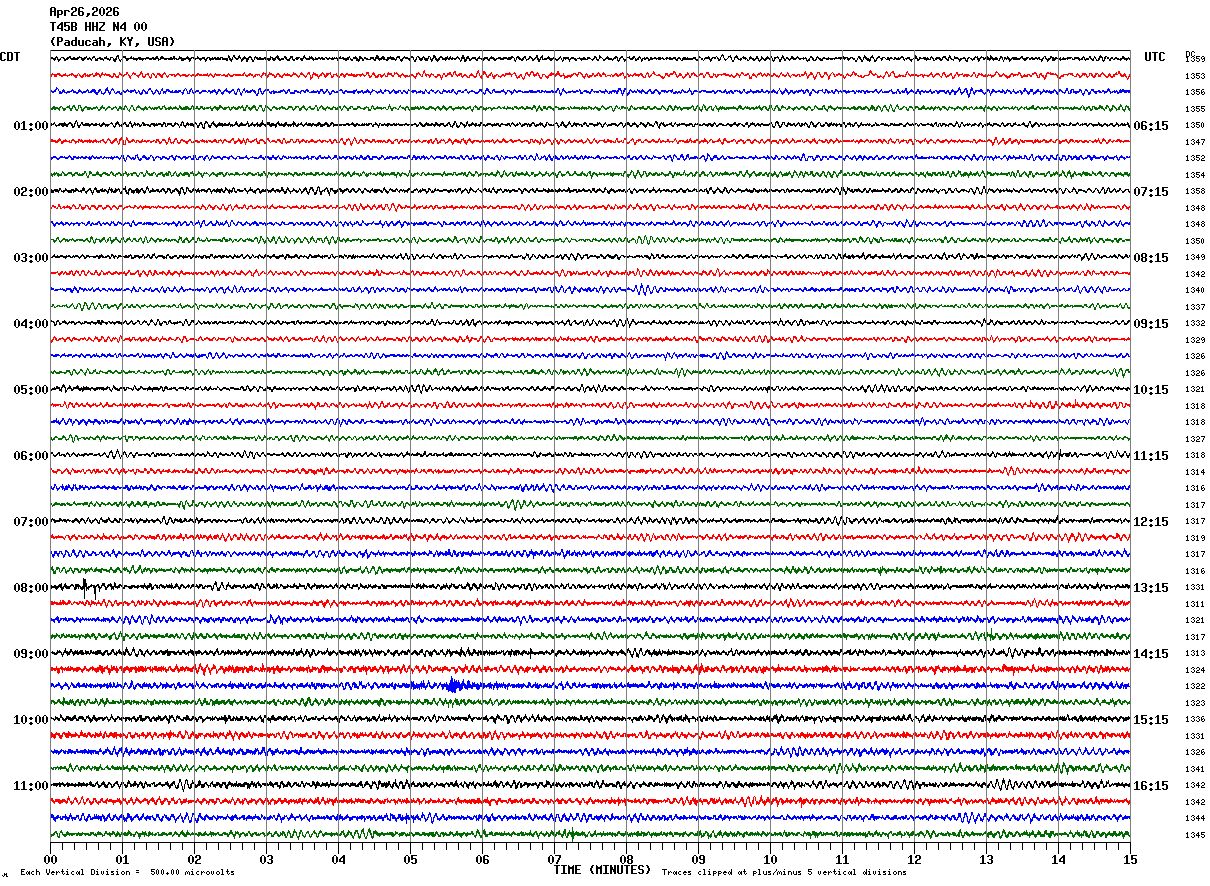Click the DC value 1352
This screenshot has width=1210, height=886.
(1194, 159)
